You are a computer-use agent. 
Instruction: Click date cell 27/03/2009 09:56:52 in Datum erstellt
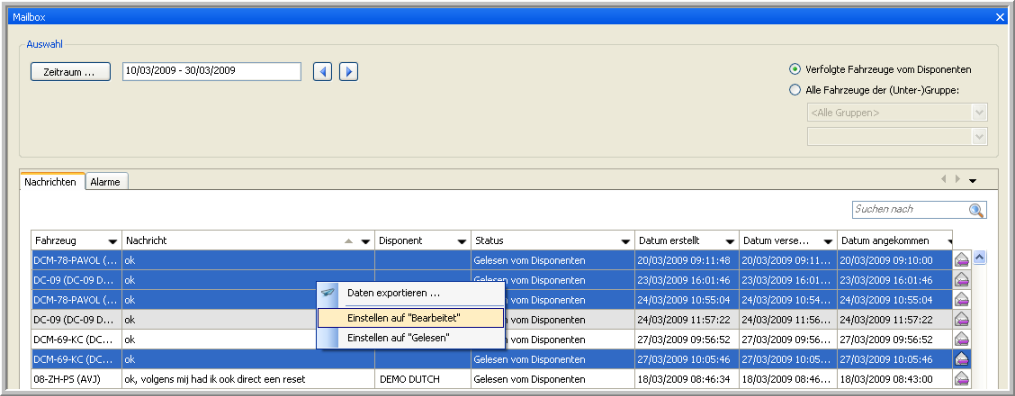[687, 339]
